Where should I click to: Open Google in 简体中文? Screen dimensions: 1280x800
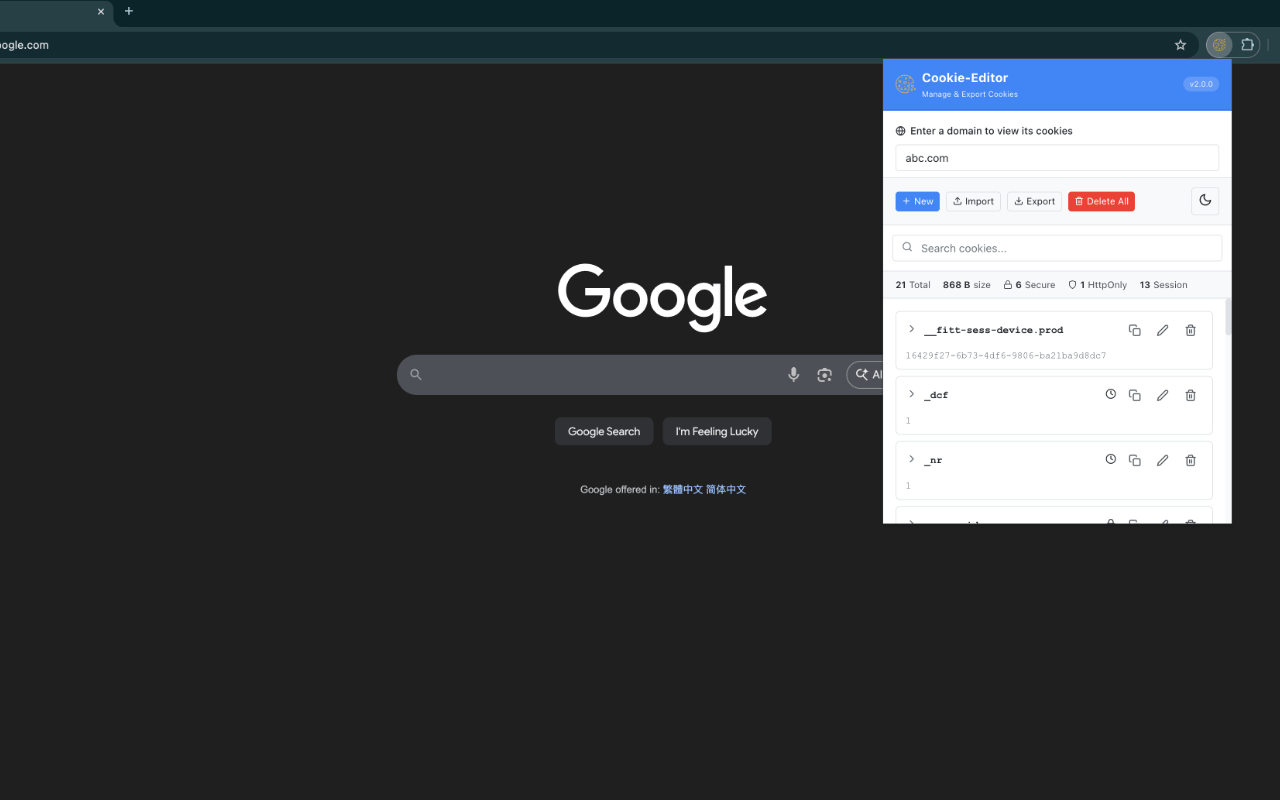coord(725,489)
